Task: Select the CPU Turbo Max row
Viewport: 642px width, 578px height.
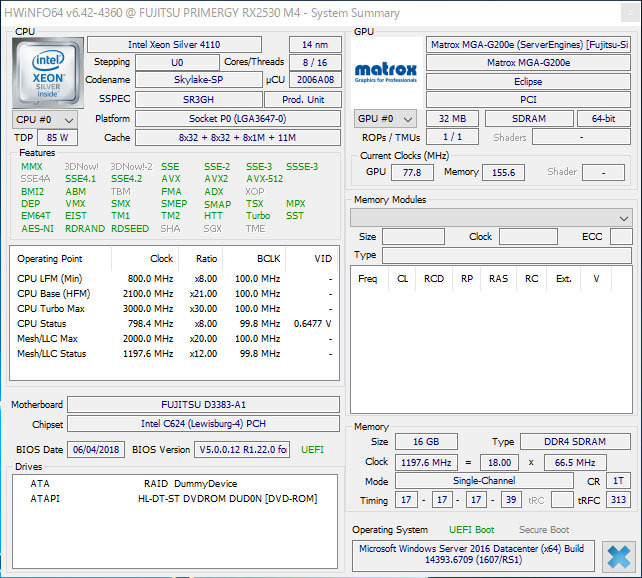Action: tap(174, 309)
